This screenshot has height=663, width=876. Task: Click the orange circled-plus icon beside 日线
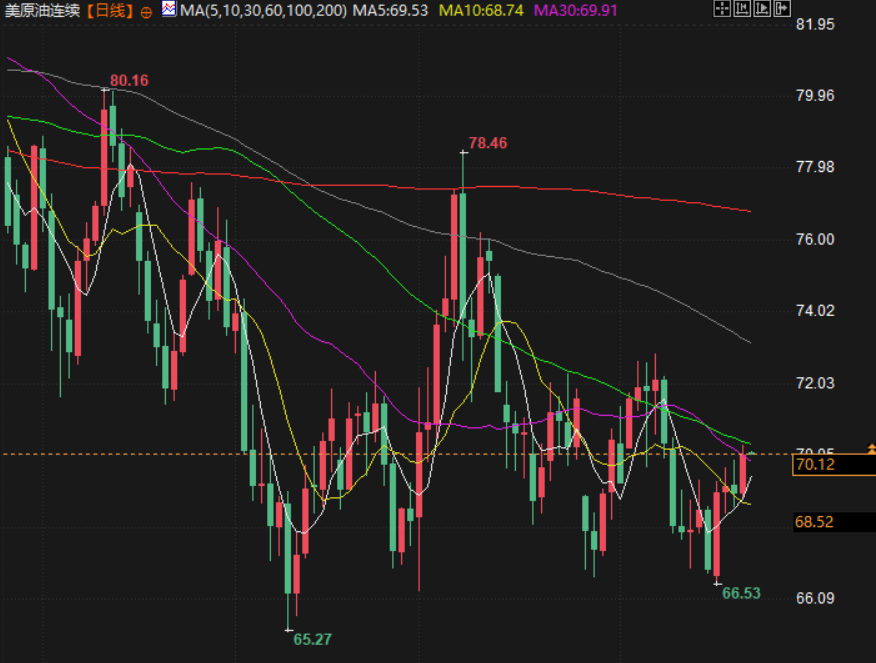(146, 11)
